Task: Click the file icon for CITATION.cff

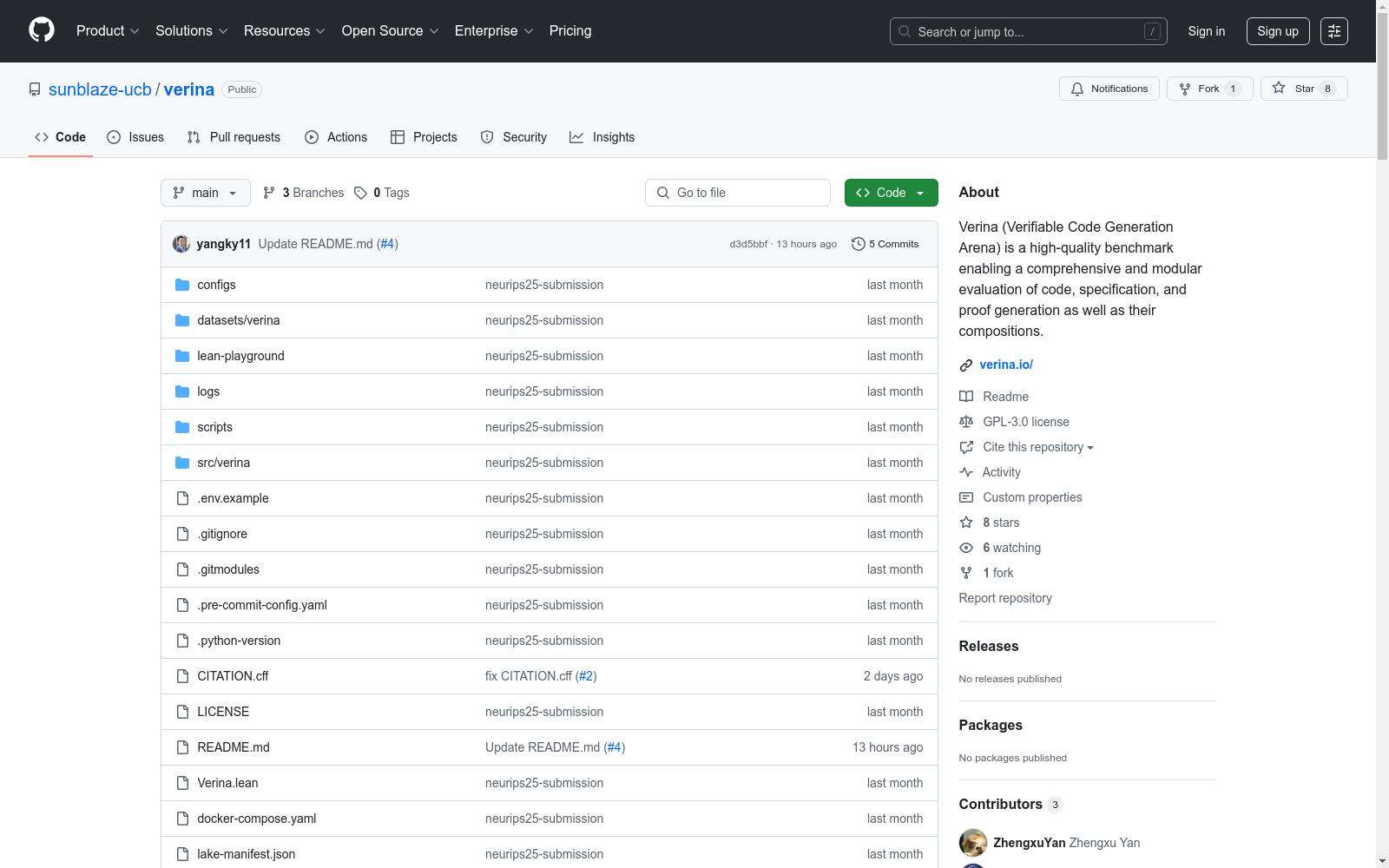Action: click(x=182, y=676)
